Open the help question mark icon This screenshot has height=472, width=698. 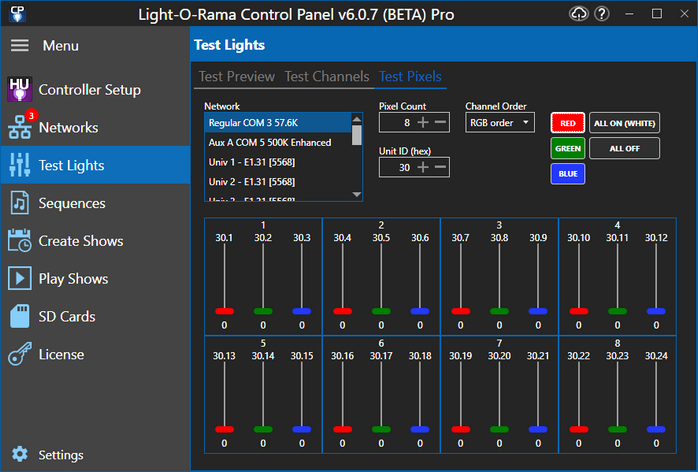[x=602, y=14]
